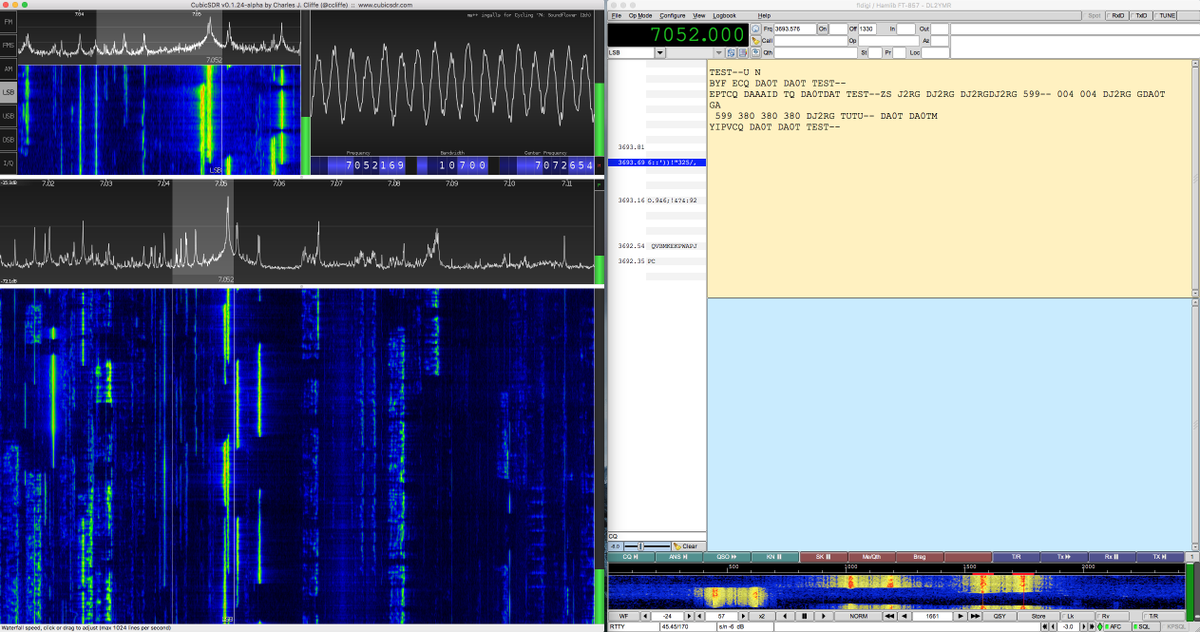Click the x2 waterfall zoom button
Image resolution: width=1200 pixels, height=632 pixels.
pyautogui.click(x=762, y=616)
